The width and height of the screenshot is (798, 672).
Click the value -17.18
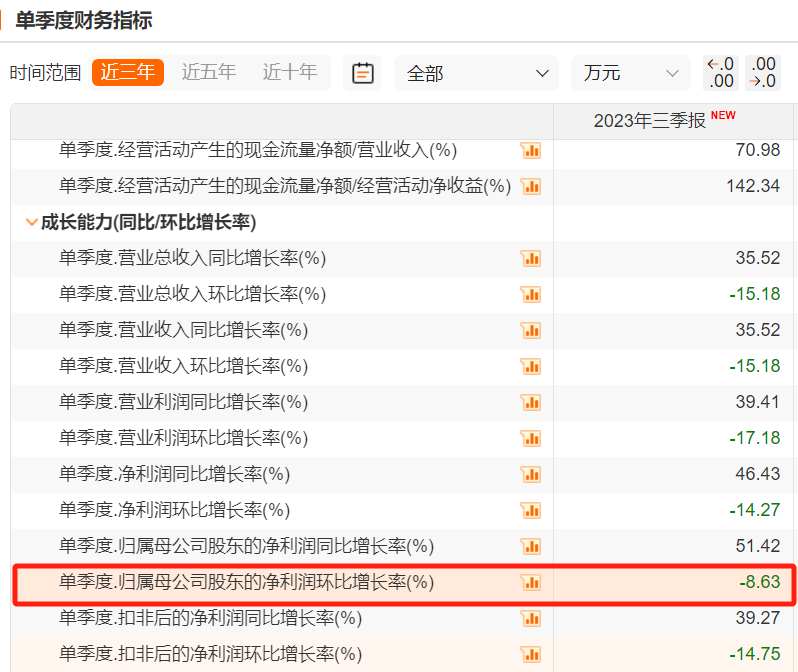click(755, 438)
